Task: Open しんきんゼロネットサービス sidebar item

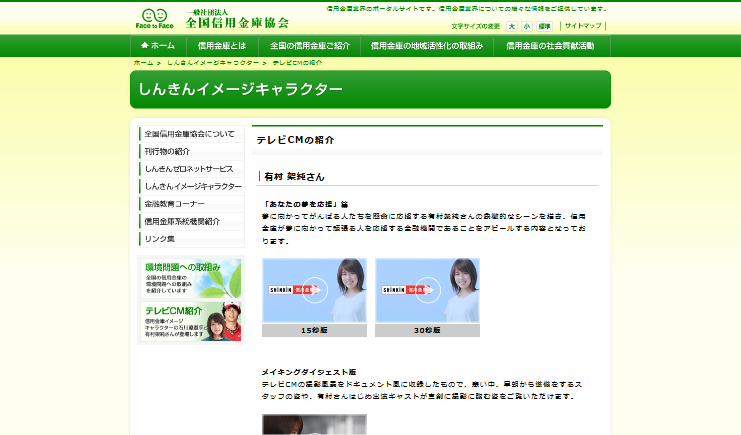Action: 191,169
